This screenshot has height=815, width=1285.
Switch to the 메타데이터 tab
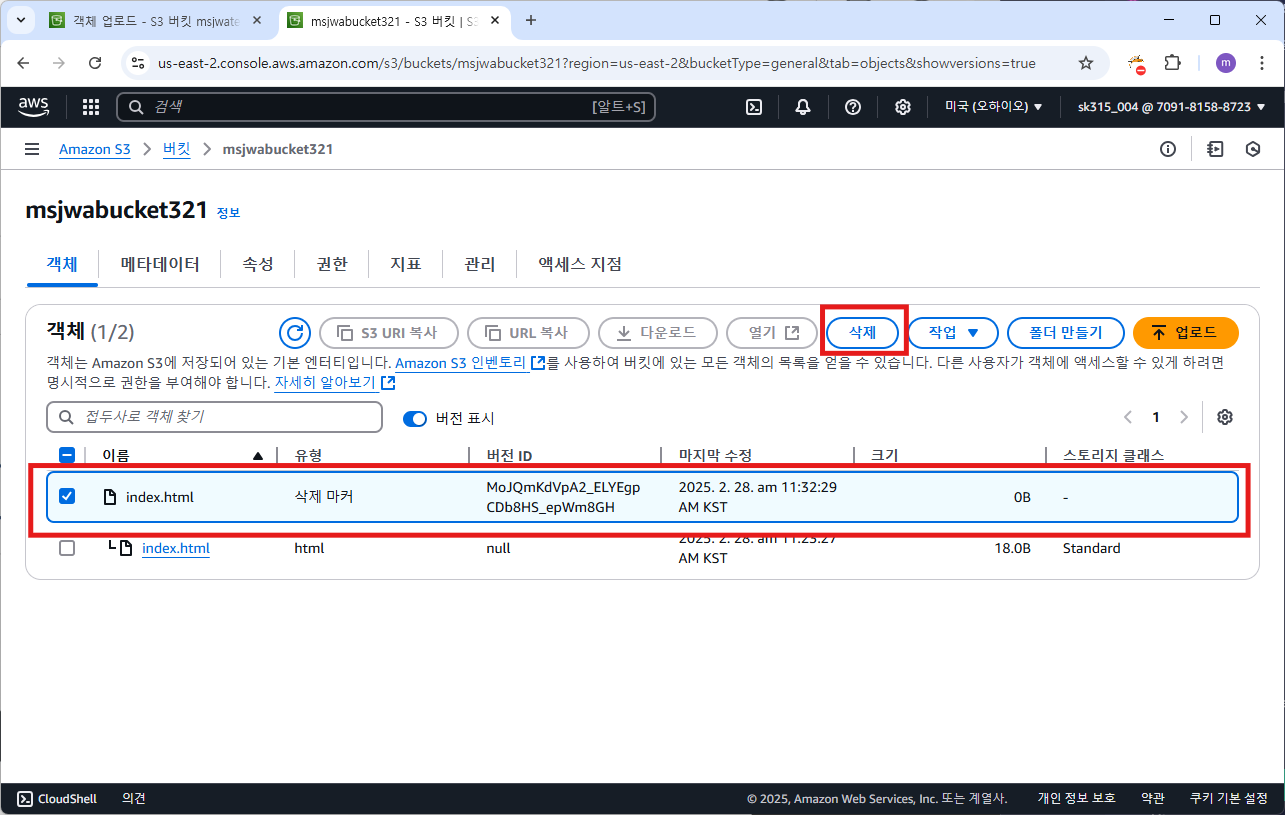point(160,264)
